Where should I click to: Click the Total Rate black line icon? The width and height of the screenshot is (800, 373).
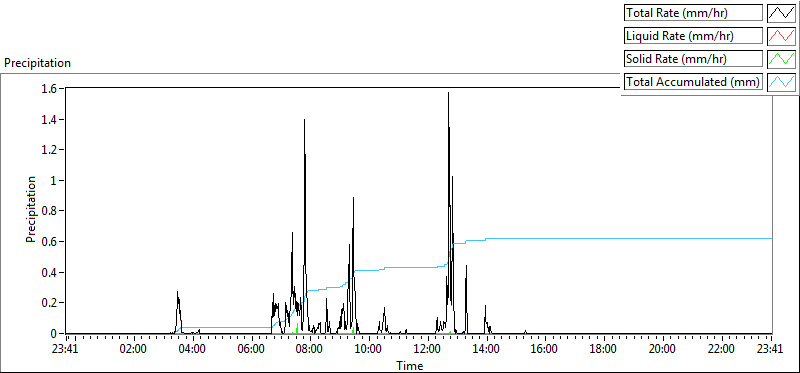pyautogui.click(x=781, y=13)
